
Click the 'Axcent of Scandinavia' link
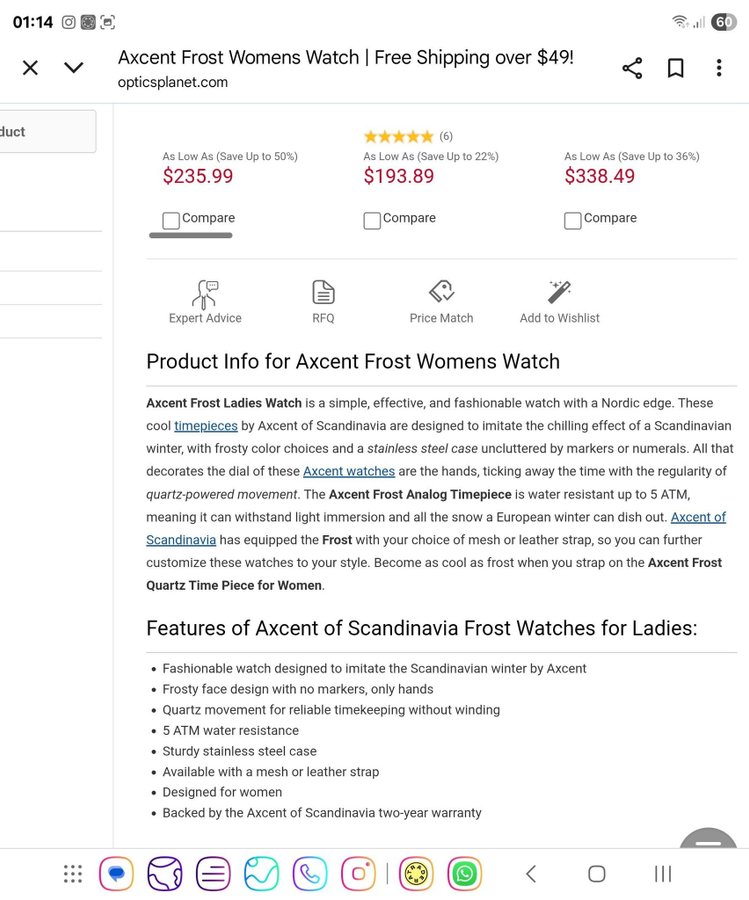698,517
